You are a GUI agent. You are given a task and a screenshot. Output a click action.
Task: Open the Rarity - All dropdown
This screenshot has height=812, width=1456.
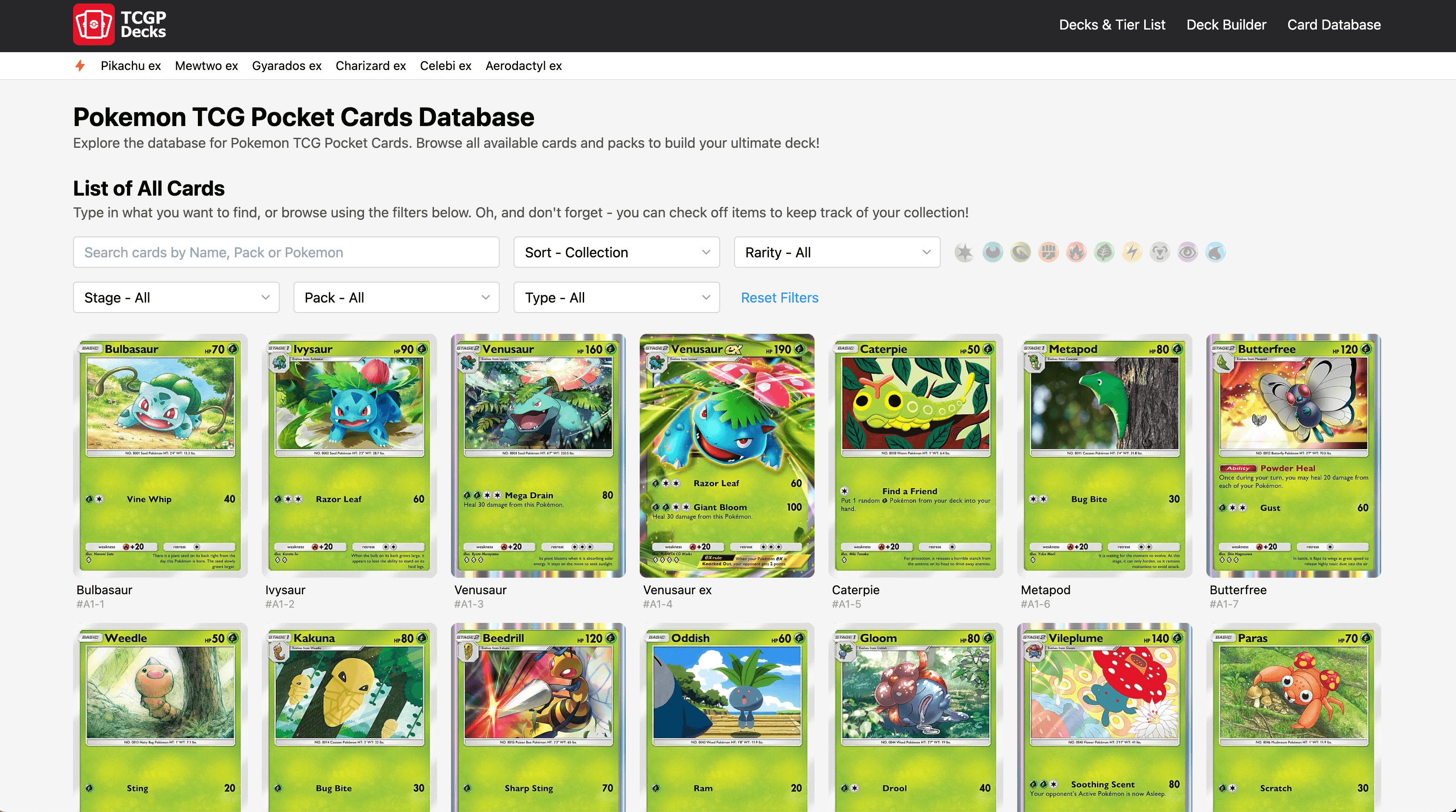coord(837,252)
